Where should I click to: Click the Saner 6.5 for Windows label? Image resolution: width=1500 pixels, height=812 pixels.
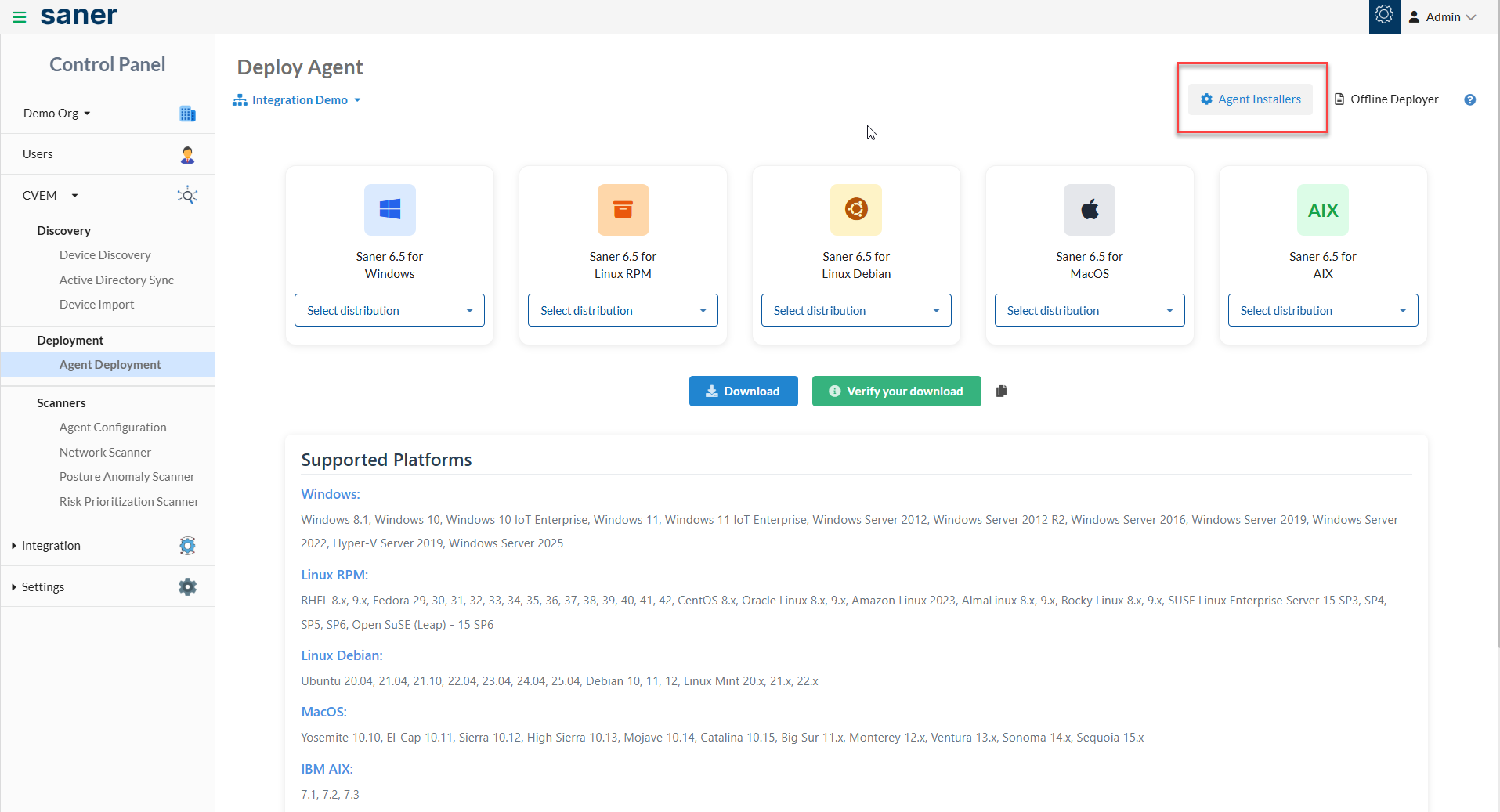389,265
